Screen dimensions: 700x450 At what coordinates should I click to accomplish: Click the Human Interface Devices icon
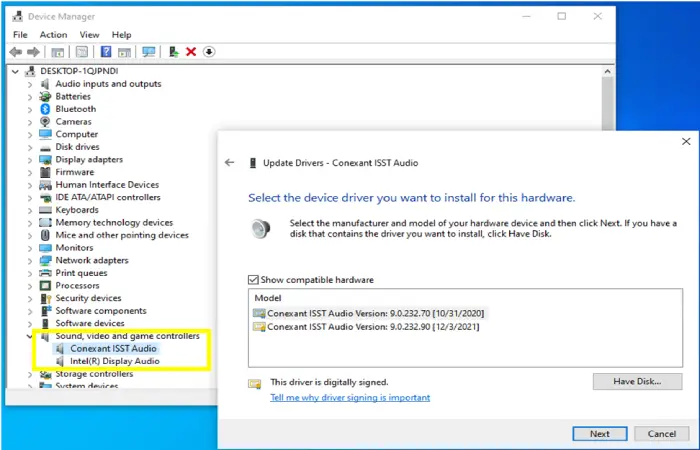(45, 185)
